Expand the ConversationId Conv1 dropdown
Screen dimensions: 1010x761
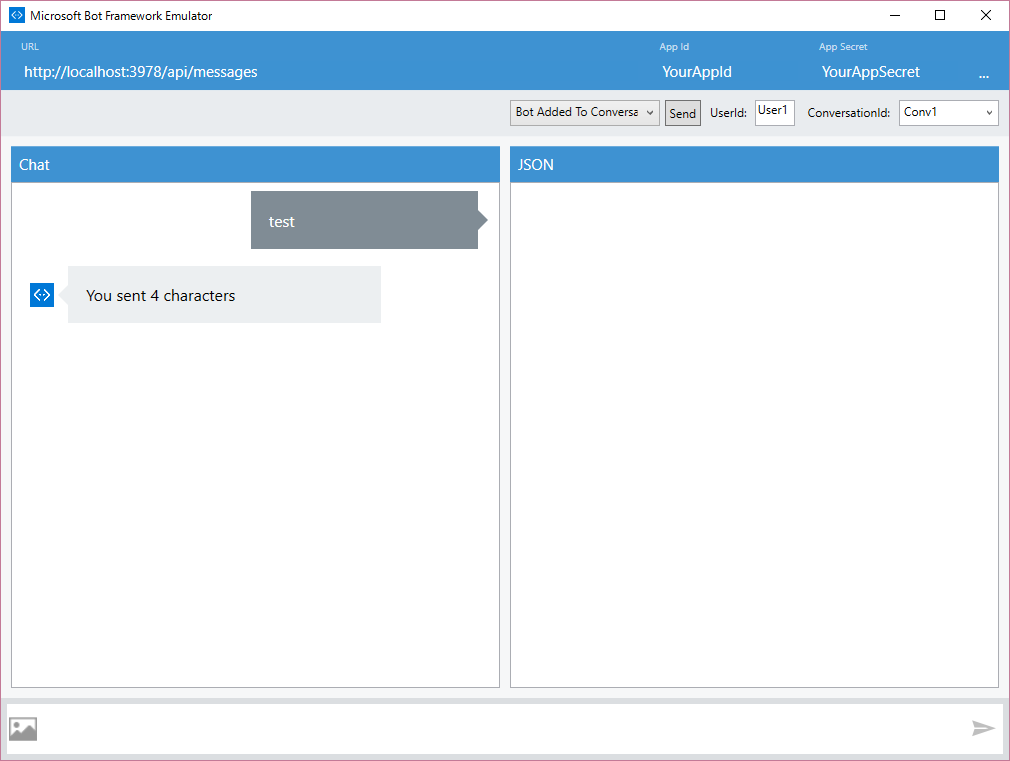(948, 113)
